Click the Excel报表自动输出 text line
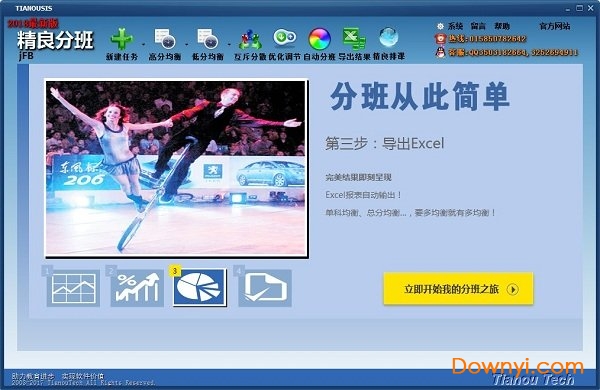Image resolution: width=600 pixels, height=390 pixels. click(x=363, y=195)
